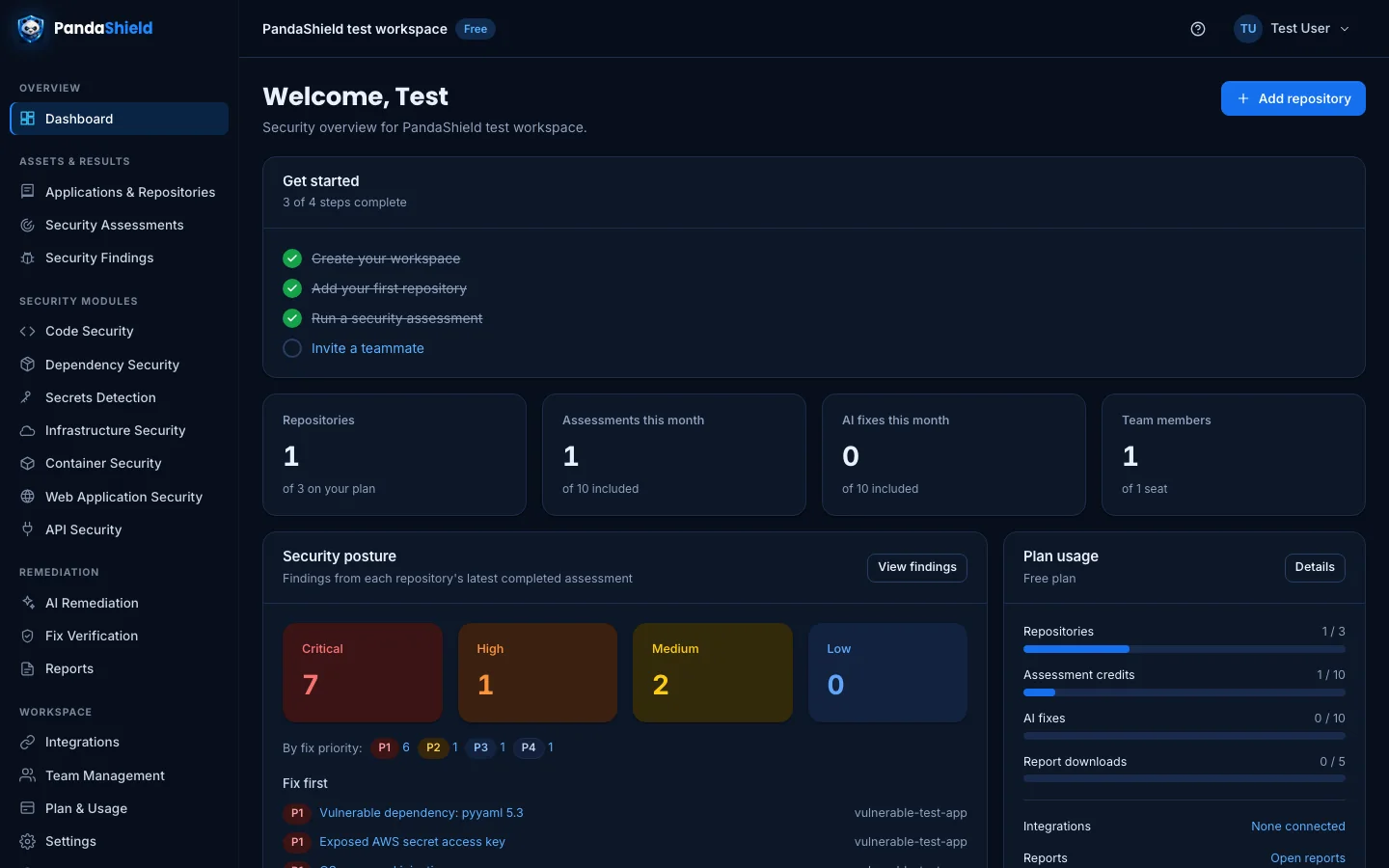Toggle the 'Run a security assessment' check
1389x868 pixels.
point(292,318)
